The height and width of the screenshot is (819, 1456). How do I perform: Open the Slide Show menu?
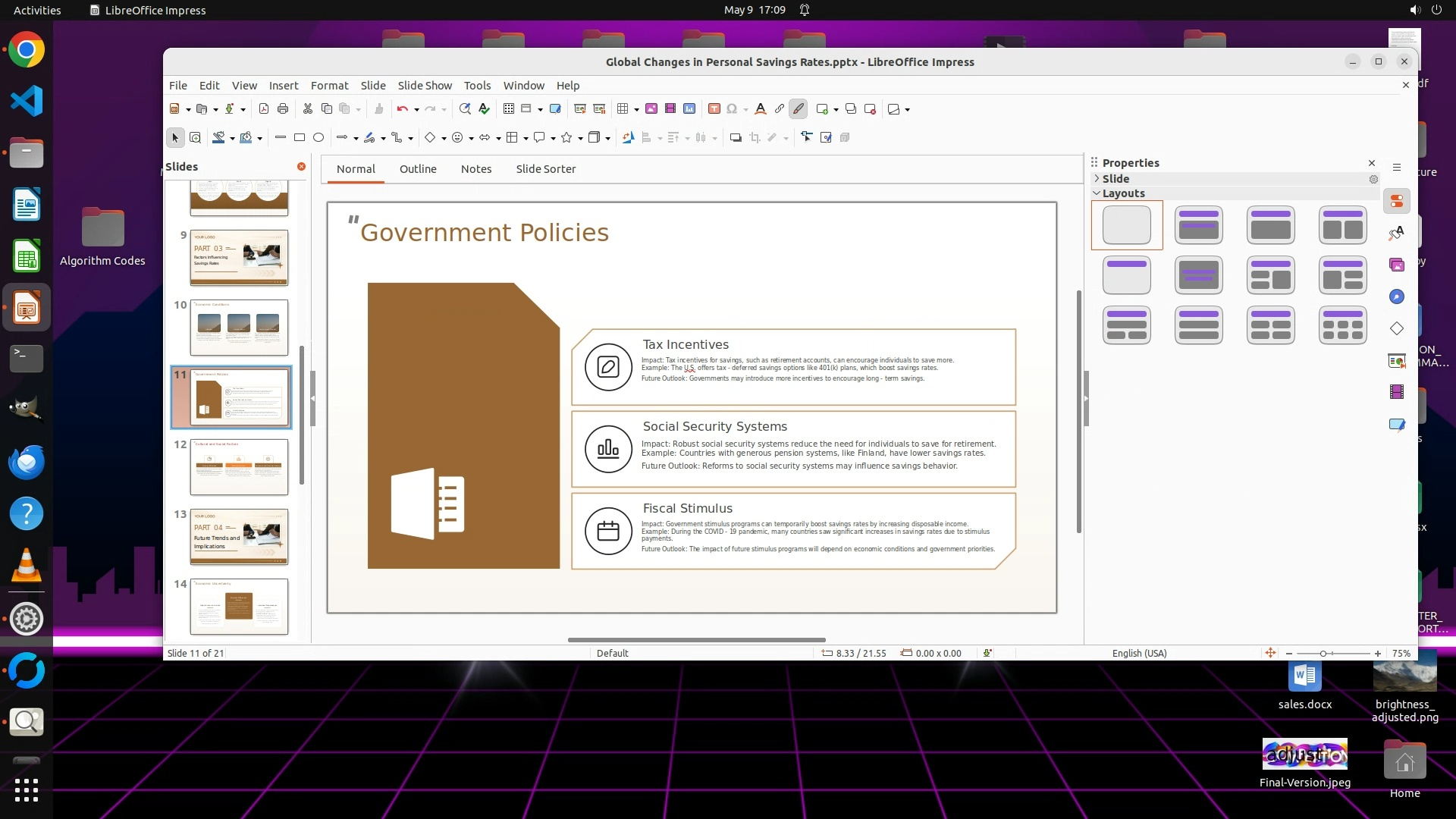click(x=424, y=86)
